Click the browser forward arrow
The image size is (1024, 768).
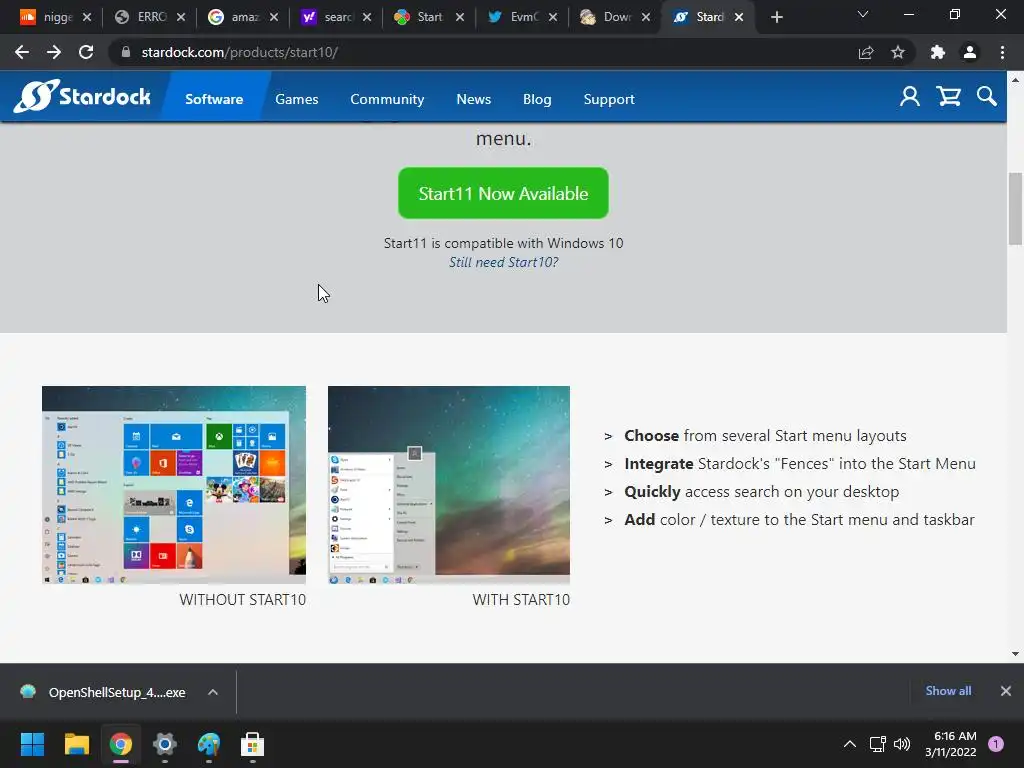coord(54,52)
